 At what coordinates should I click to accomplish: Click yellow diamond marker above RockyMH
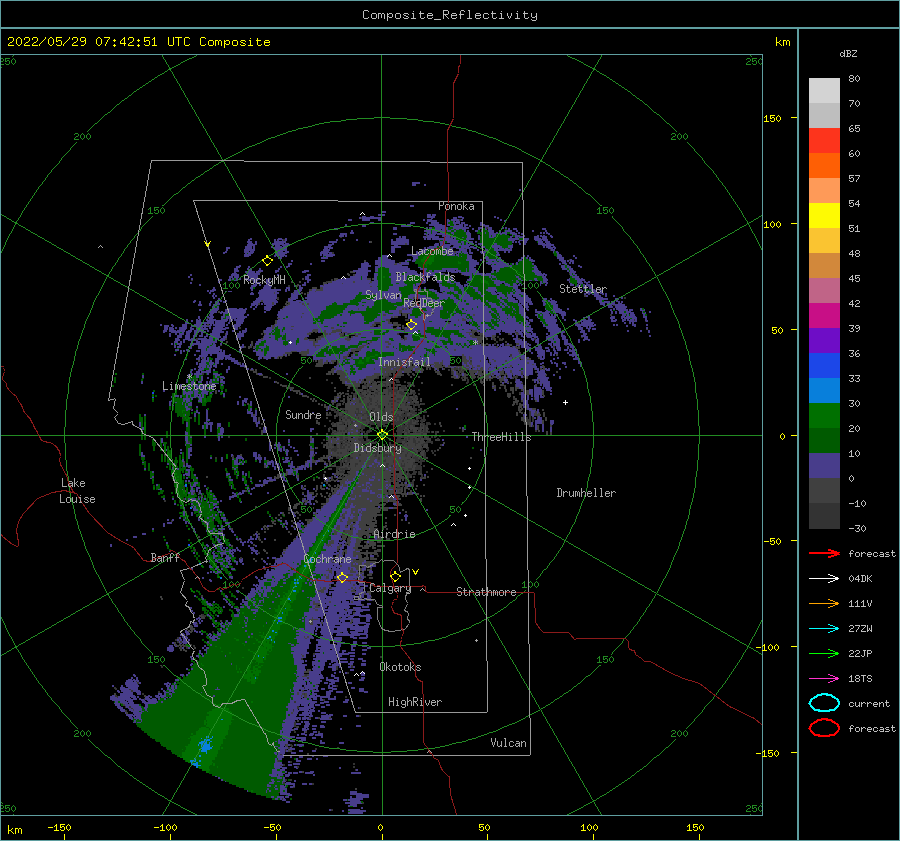point(267,261)
